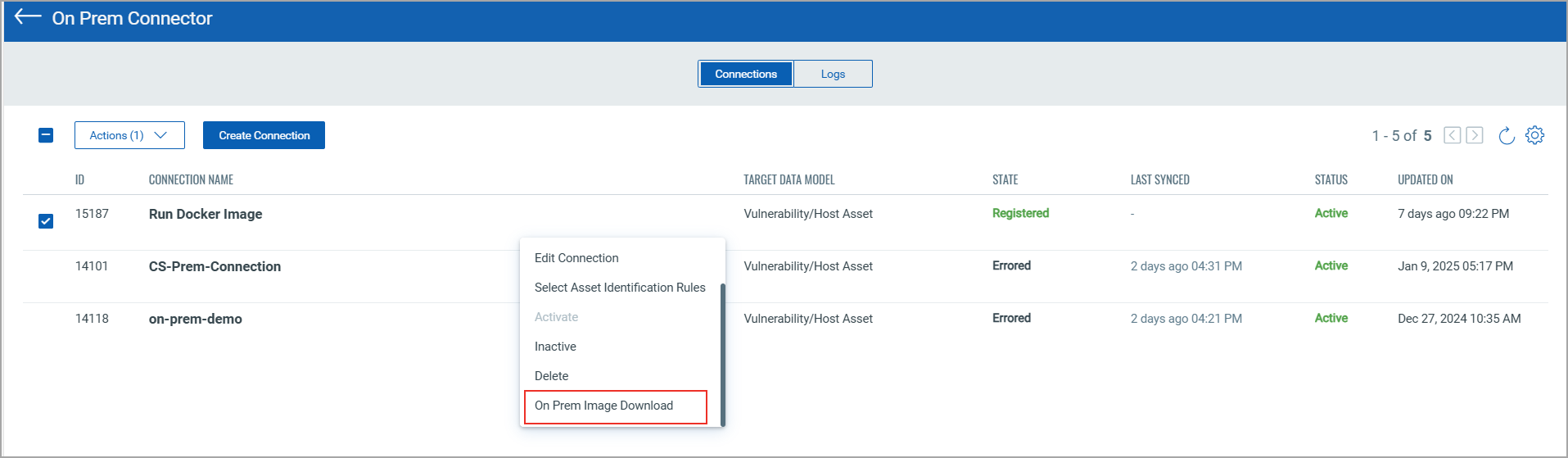Click the dropdown menu's vertical scrollbar

point(722,352)
